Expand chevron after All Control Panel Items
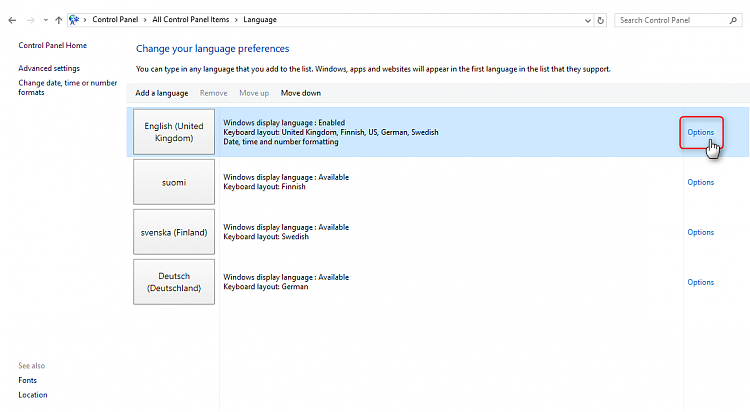750x412 pixels. tap(236, 20)
